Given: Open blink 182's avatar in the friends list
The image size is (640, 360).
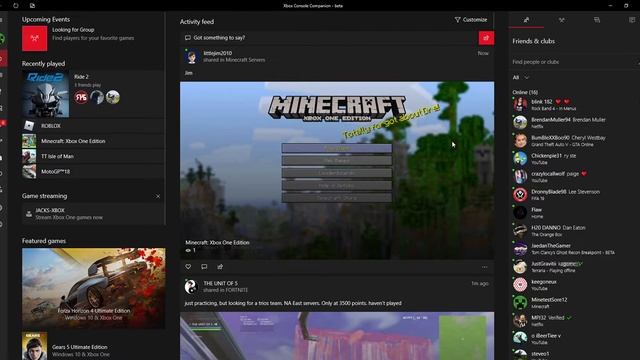Looking at the screenshot, I should 520,104.
